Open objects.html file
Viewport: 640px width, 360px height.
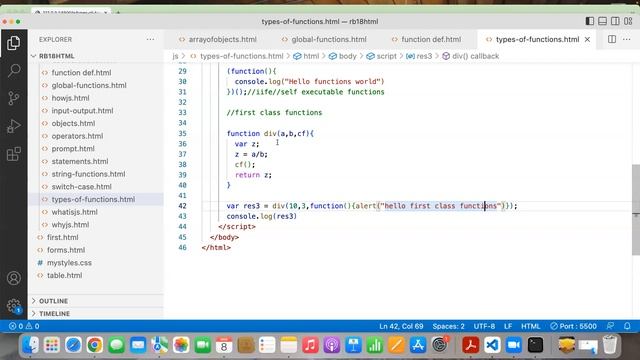(x=73, y=123)
